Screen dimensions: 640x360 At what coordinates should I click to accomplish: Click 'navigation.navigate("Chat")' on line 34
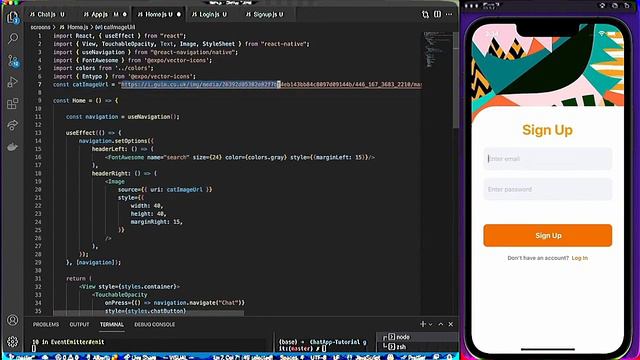coord(199,303)
